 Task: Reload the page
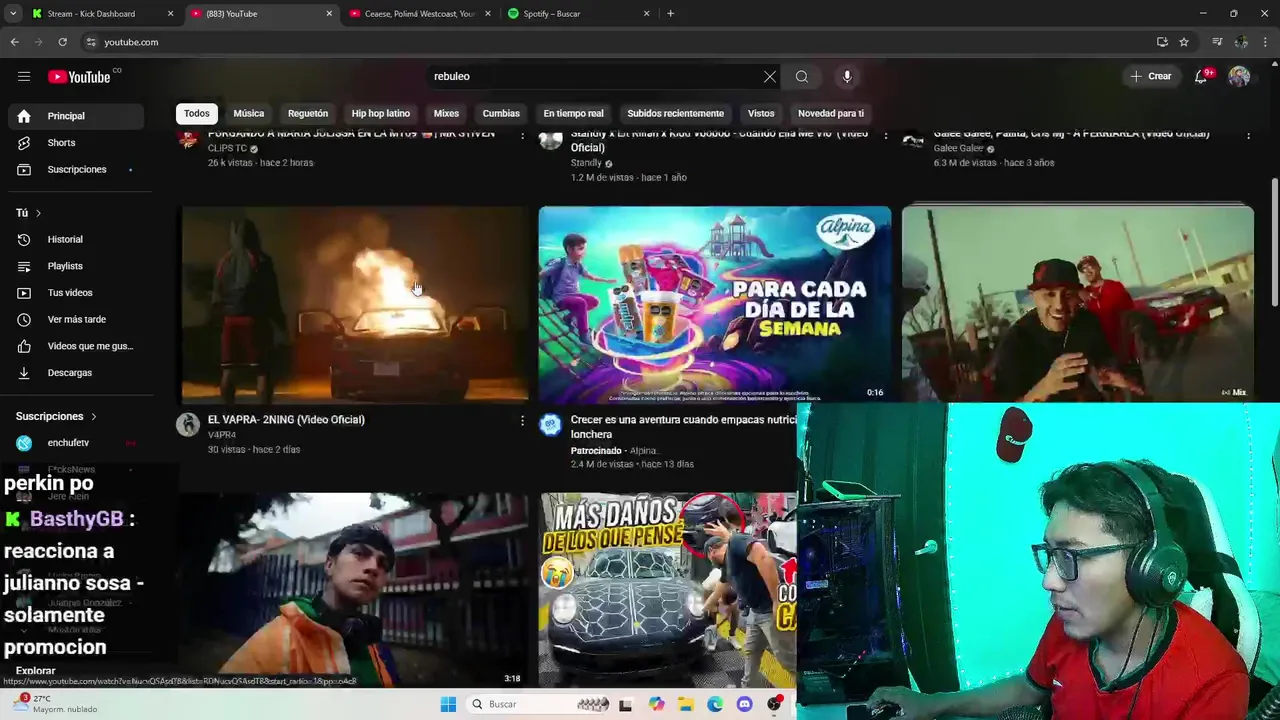tap(62, 42)
